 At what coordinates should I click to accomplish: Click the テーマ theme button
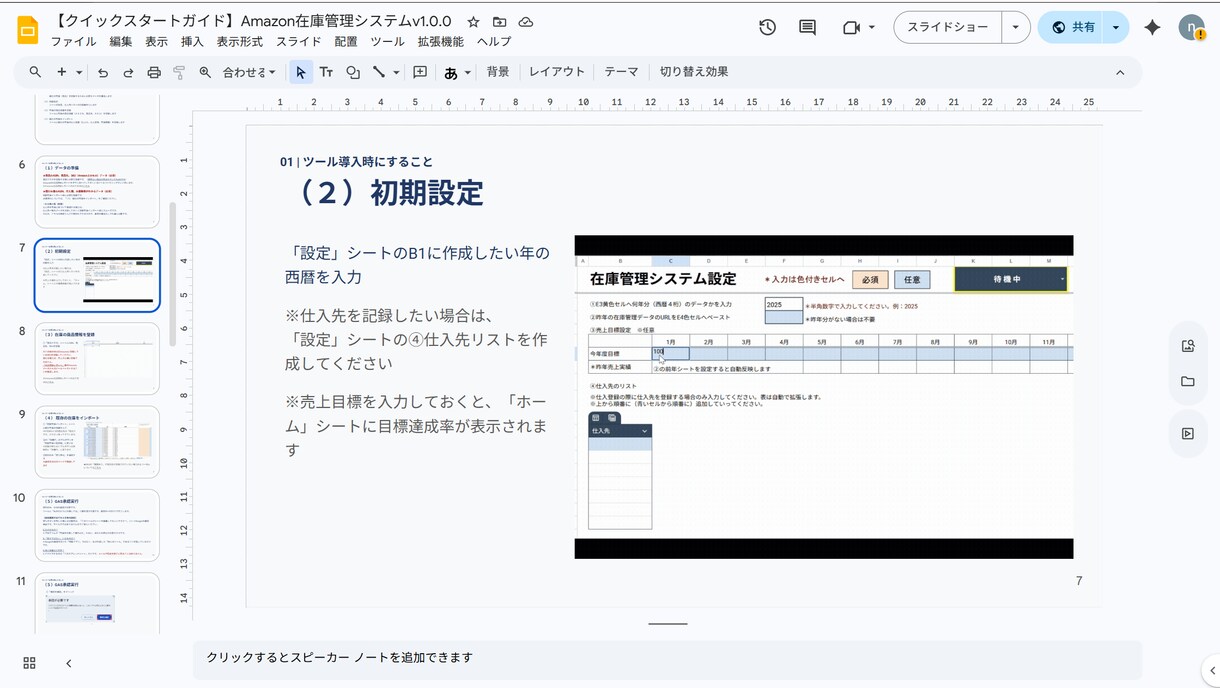621,72
